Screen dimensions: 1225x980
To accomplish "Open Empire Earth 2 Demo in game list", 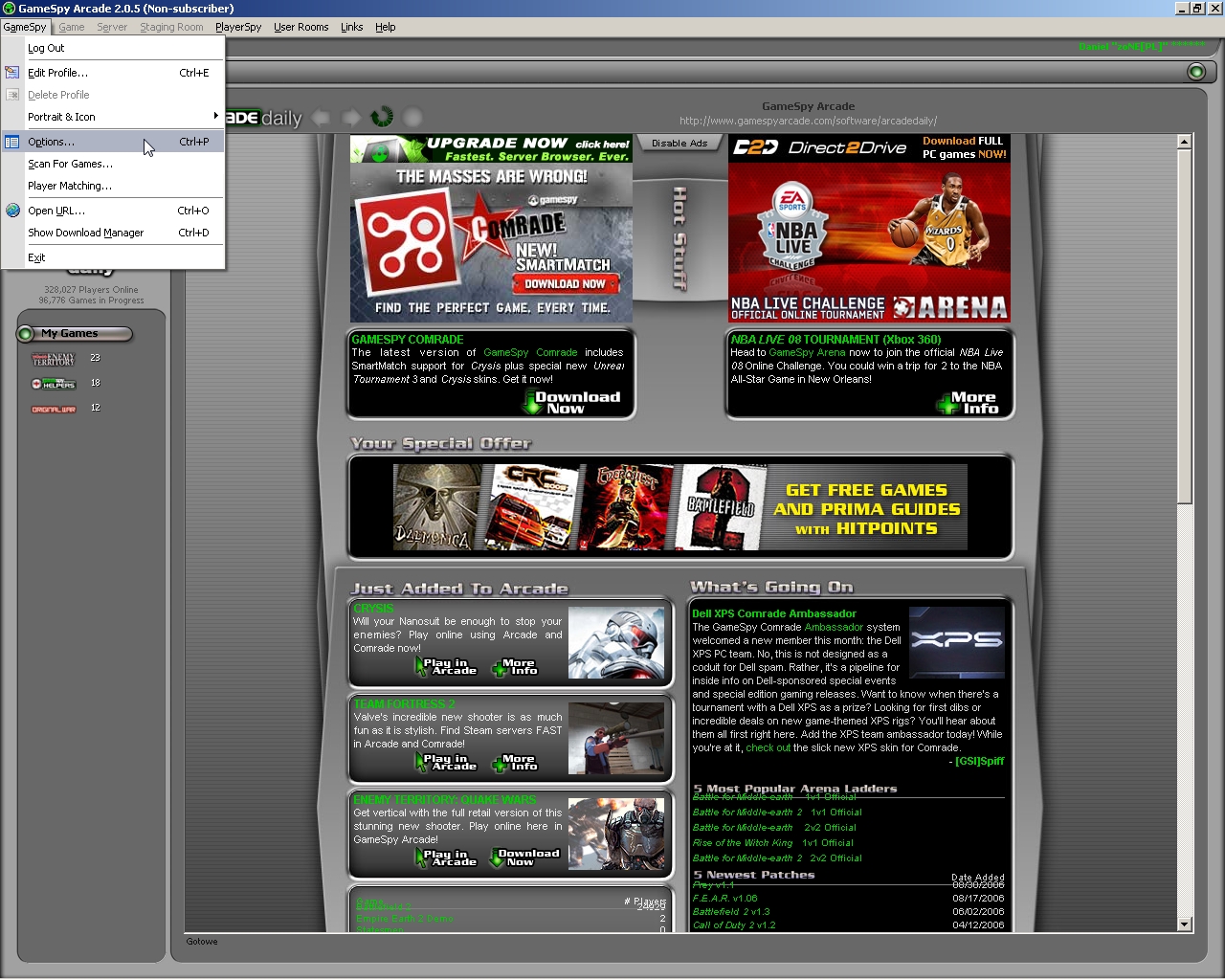I will [405, 919].
